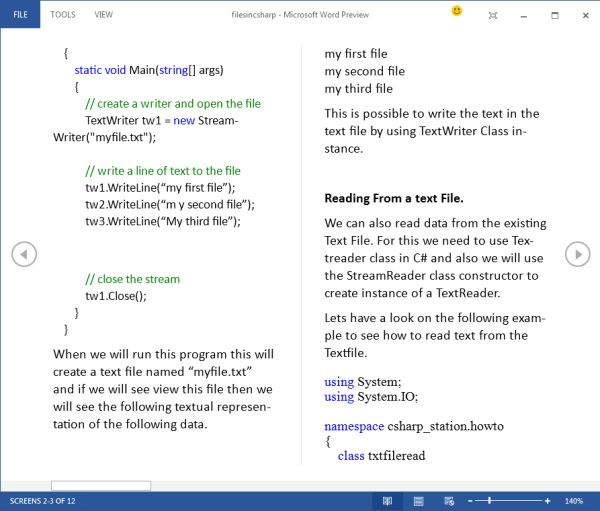Click the text "my first file"
Viewport: 600px width, 511px height.
(356, 54)
